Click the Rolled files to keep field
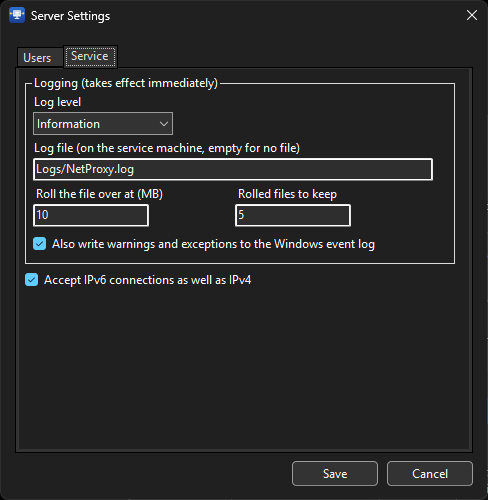 [293, 215]
